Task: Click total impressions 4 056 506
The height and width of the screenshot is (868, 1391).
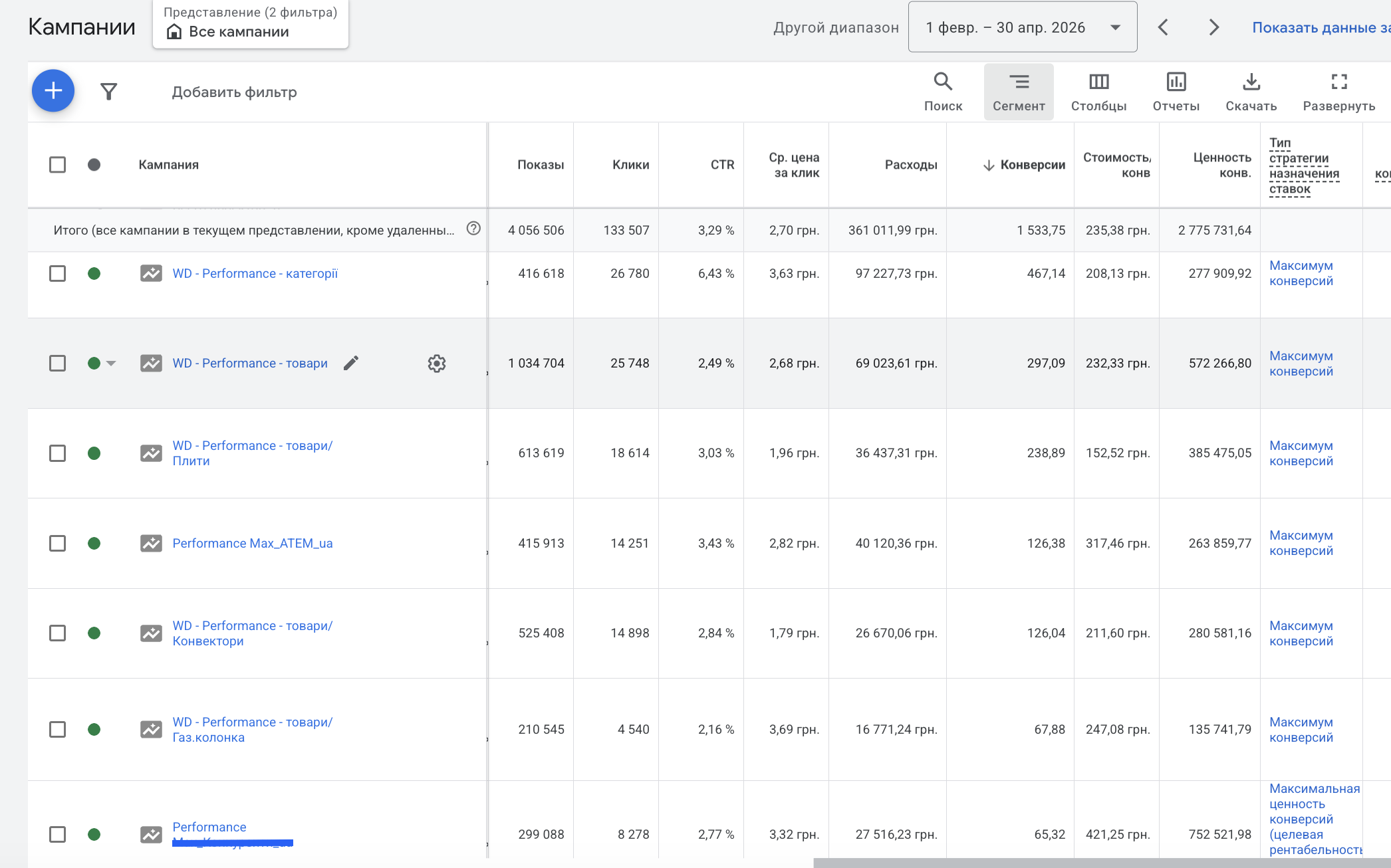Action: click(x=536, y=230)
